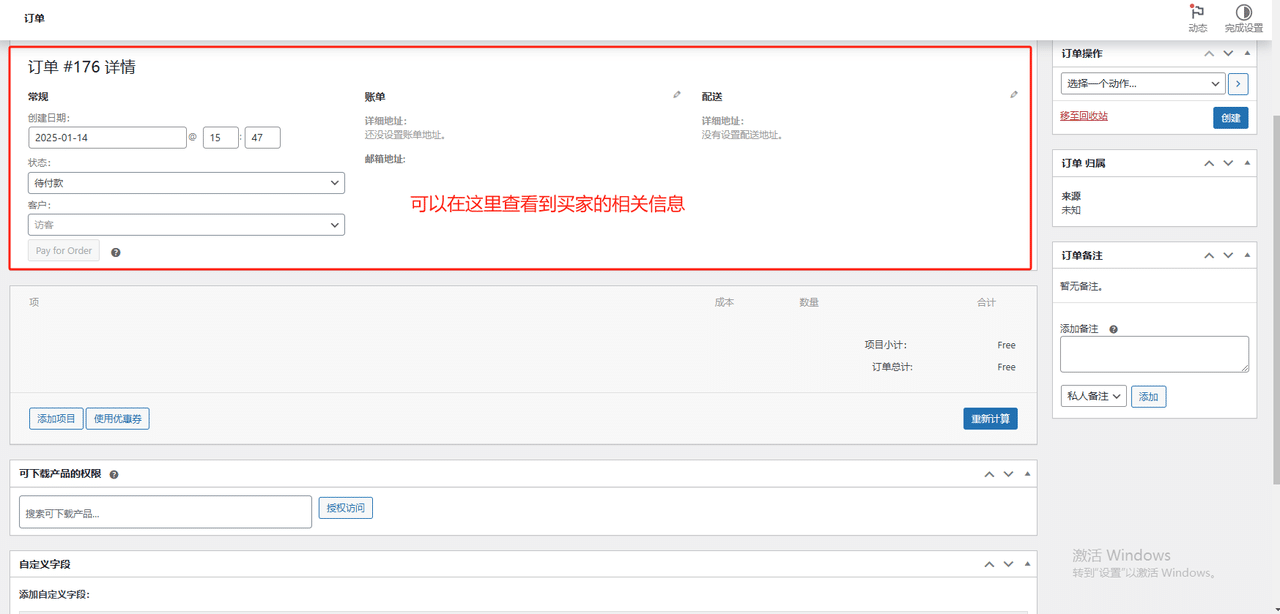Image resolution: width=1280 pixels, height=614 pixels.
Task: Move 自定义字段 panel up arrow
Action: click(x=989, y=565)
